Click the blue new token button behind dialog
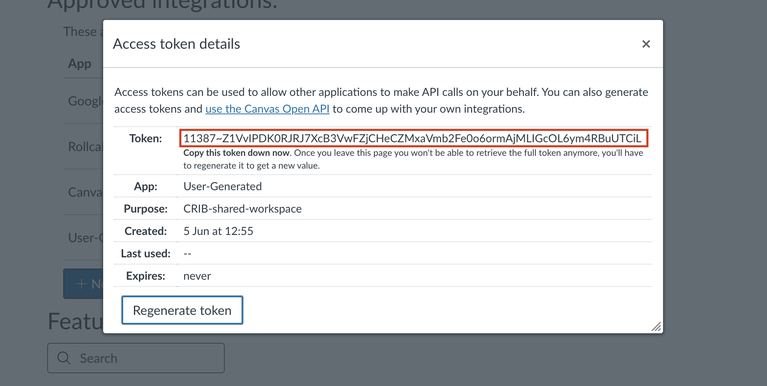Screen dimensions: 767x386 (x=83, y=283)
